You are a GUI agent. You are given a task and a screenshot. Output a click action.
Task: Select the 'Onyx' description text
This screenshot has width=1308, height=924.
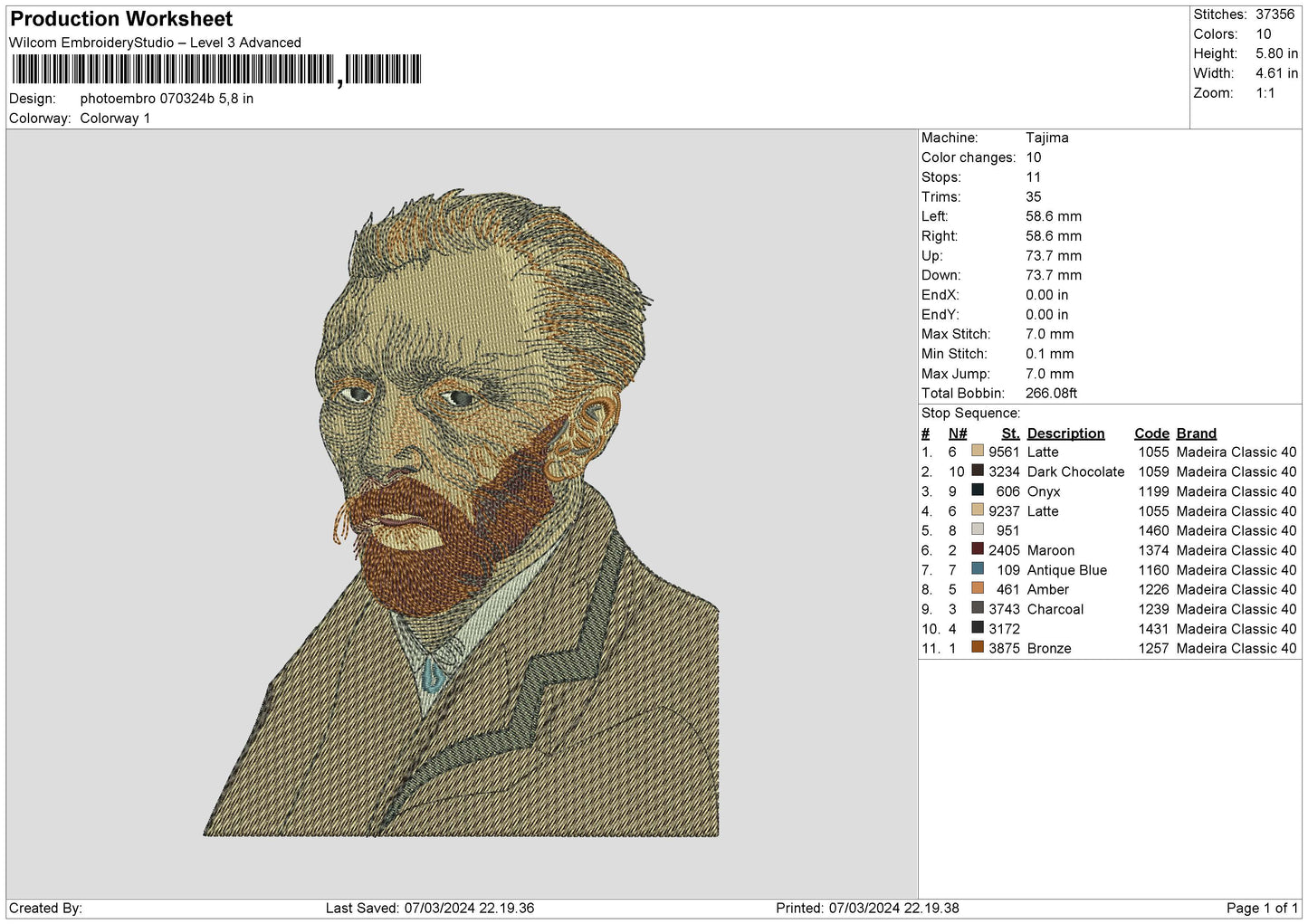coord(1044,492)
